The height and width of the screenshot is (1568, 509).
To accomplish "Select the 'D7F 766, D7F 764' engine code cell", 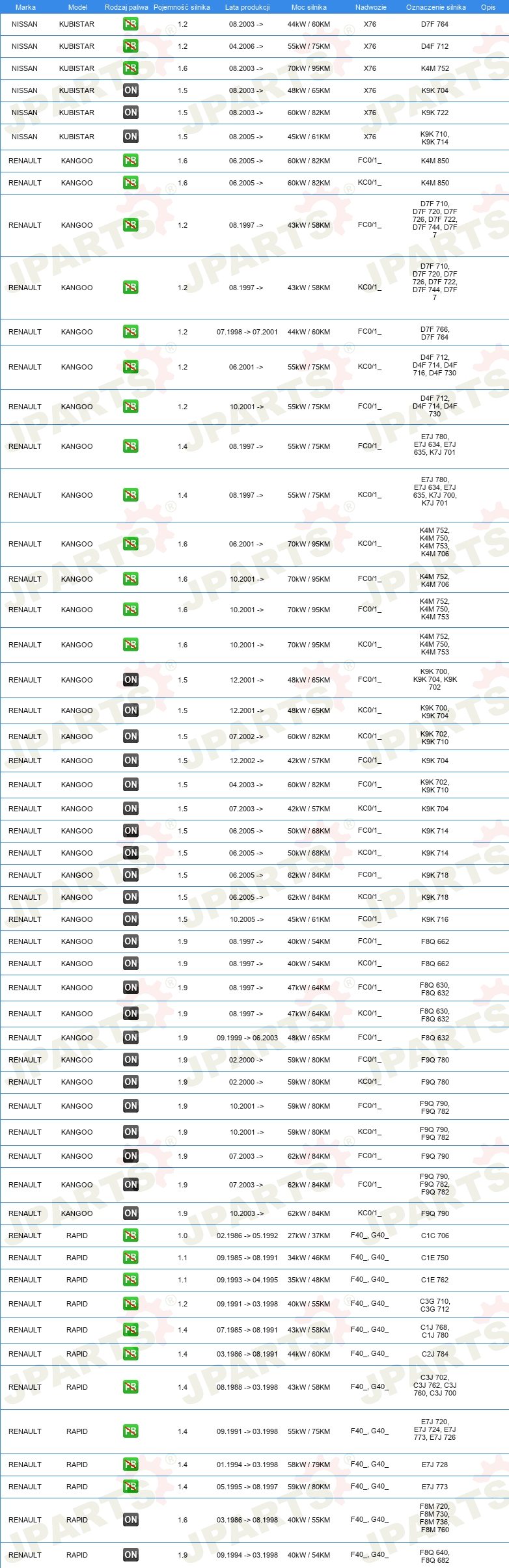I will tap(435, 333).
